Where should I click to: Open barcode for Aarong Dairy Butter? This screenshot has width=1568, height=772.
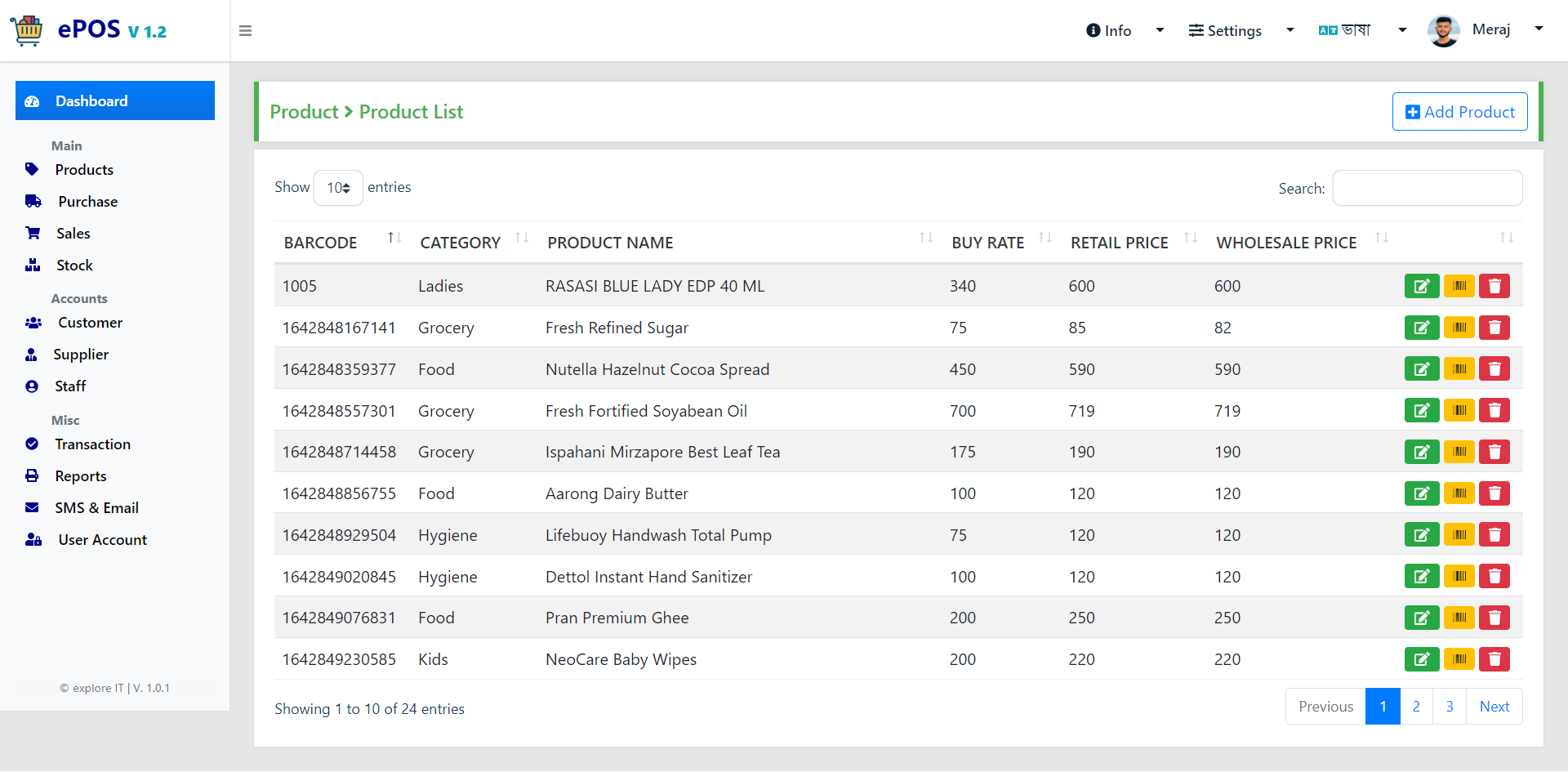coord(1459,493)
